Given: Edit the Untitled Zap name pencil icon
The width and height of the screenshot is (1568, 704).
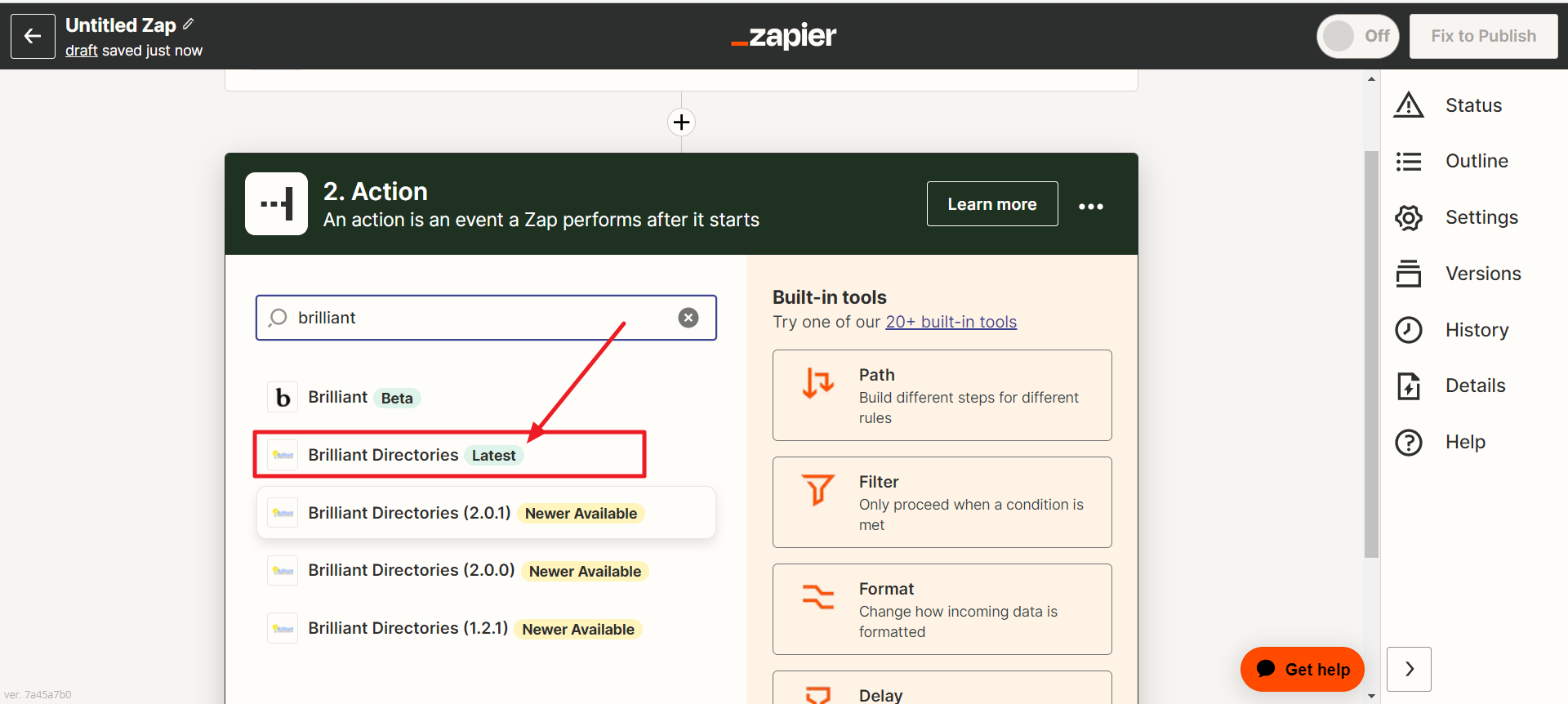Looking at the screenshot, I should point(189,25).
